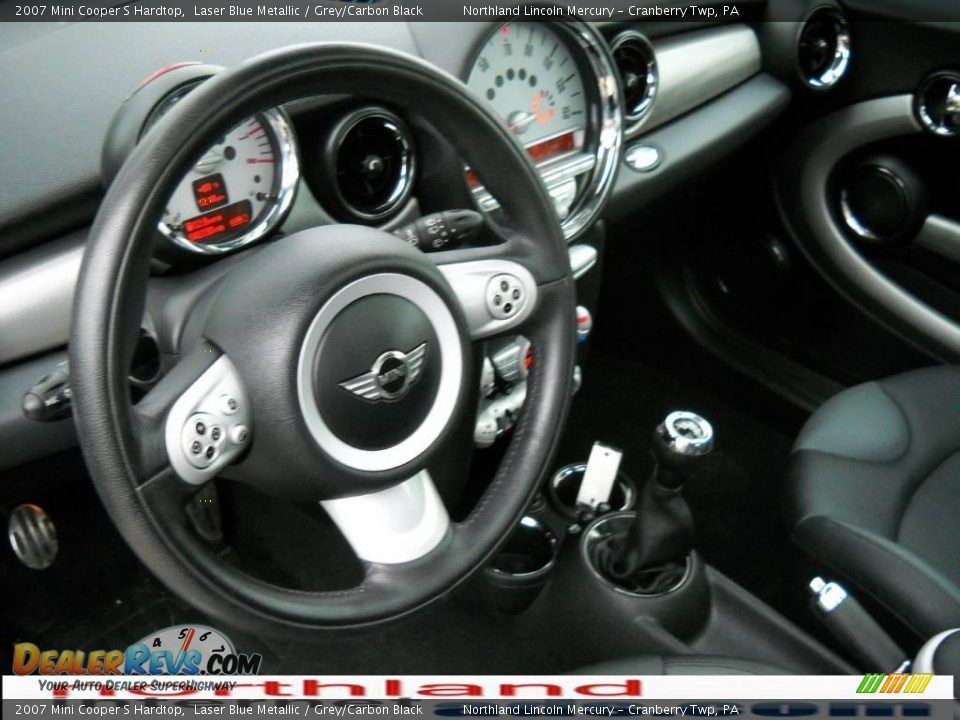This screenshot has height=720, width=960.
Task: Click the orange radio display in center dial
Action: click(552, 147)
